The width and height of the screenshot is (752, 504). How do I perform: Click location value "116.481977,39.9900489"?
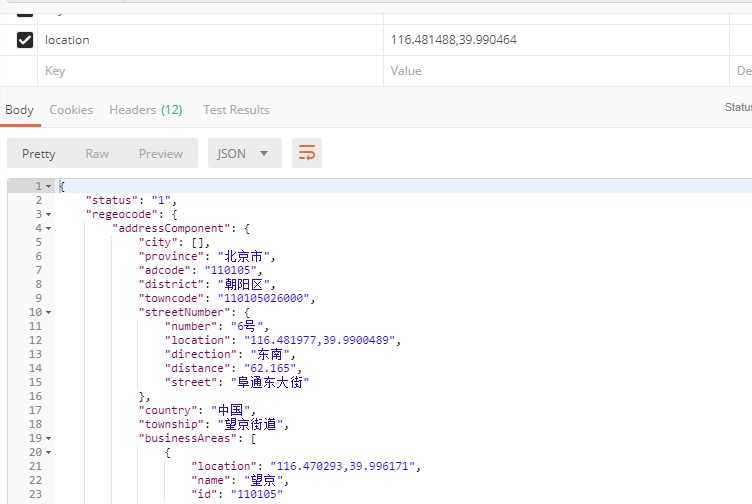pos(319,340)
